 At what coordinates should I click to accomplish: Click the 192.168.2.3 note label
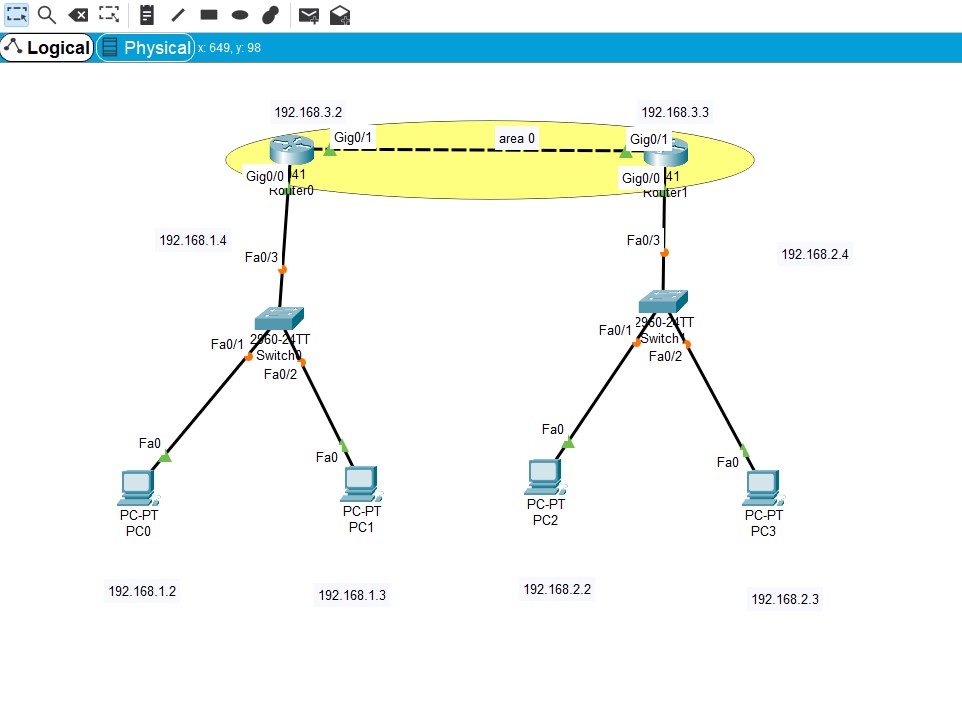[785, 599]
